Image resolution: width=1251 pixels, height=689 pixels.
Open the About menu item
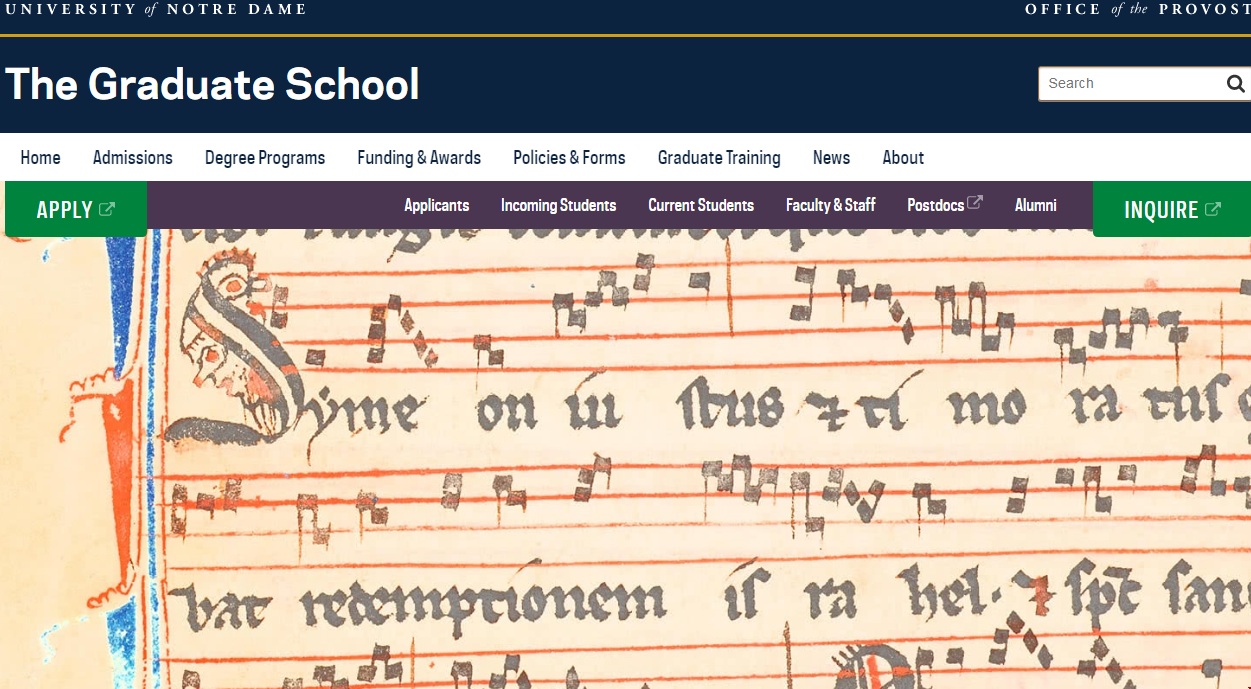click(903, 158)
